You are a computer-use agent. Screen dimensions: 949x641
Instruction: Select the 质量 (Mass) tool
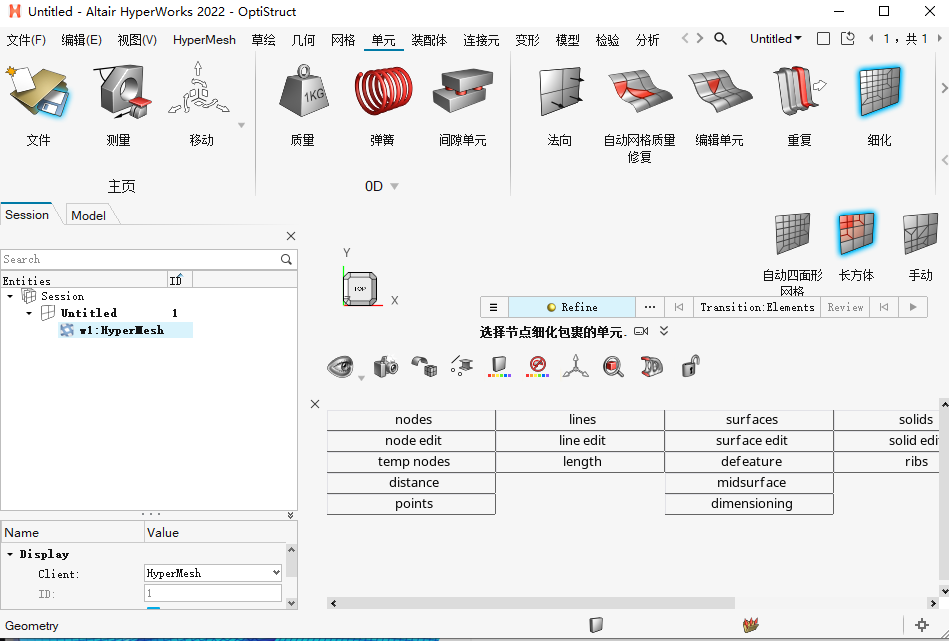pos(302,95)
